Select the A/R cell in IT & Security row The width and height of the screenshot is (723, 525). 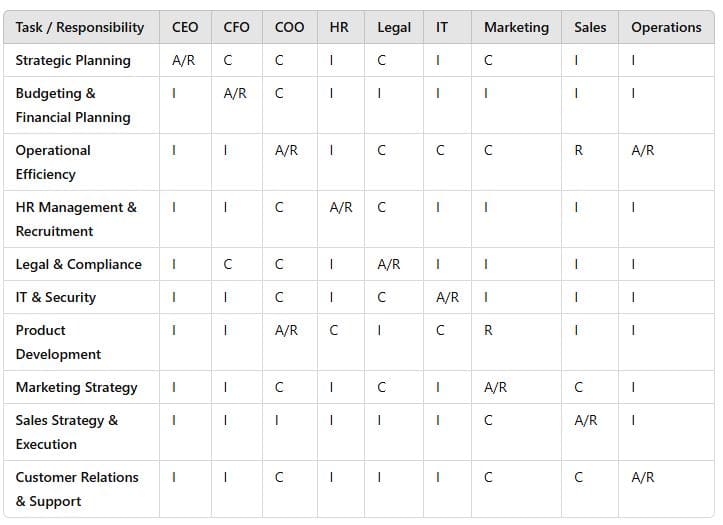coord(447,297)
